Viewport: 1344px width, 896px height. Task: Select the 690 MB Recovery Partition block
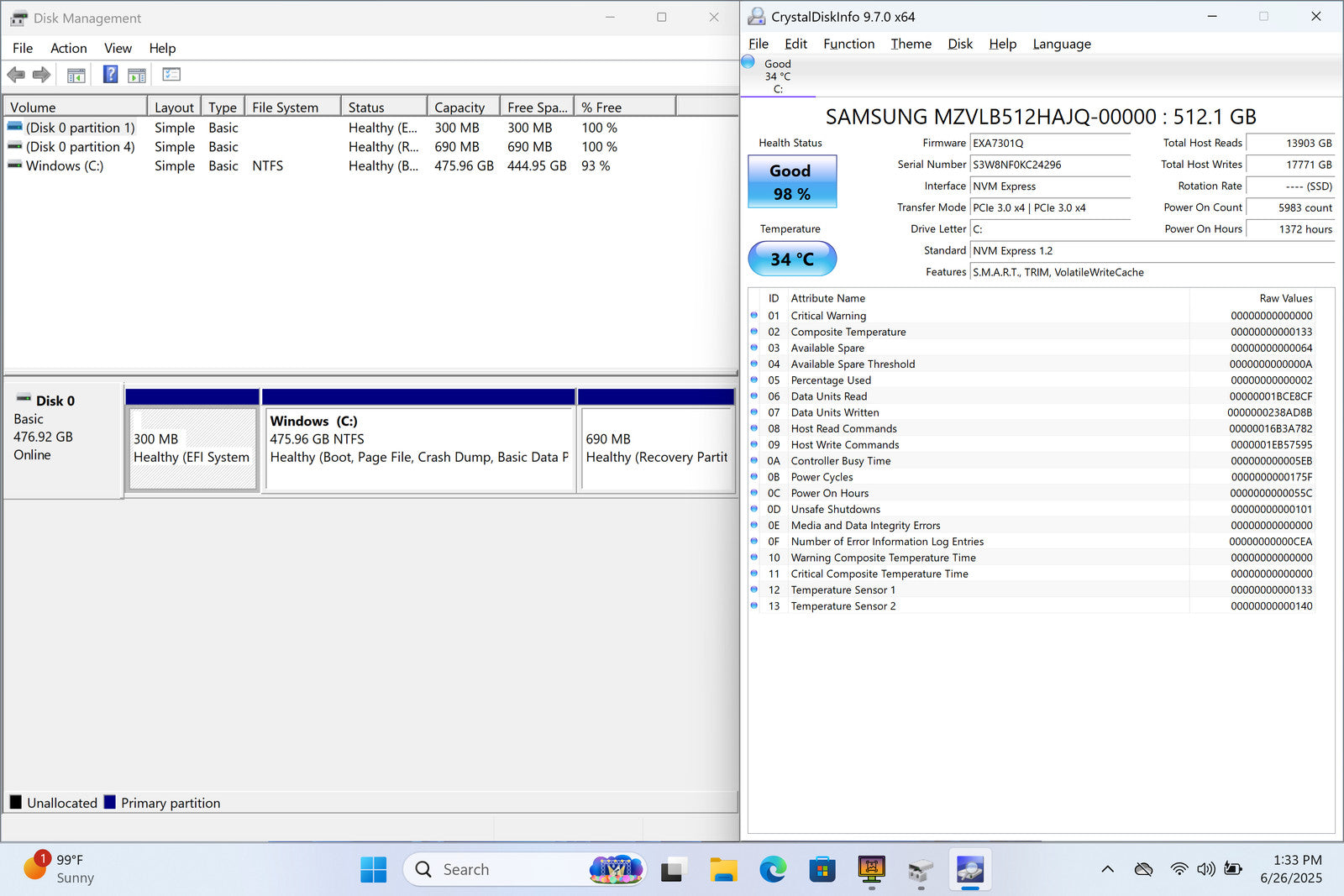point(656,448)
